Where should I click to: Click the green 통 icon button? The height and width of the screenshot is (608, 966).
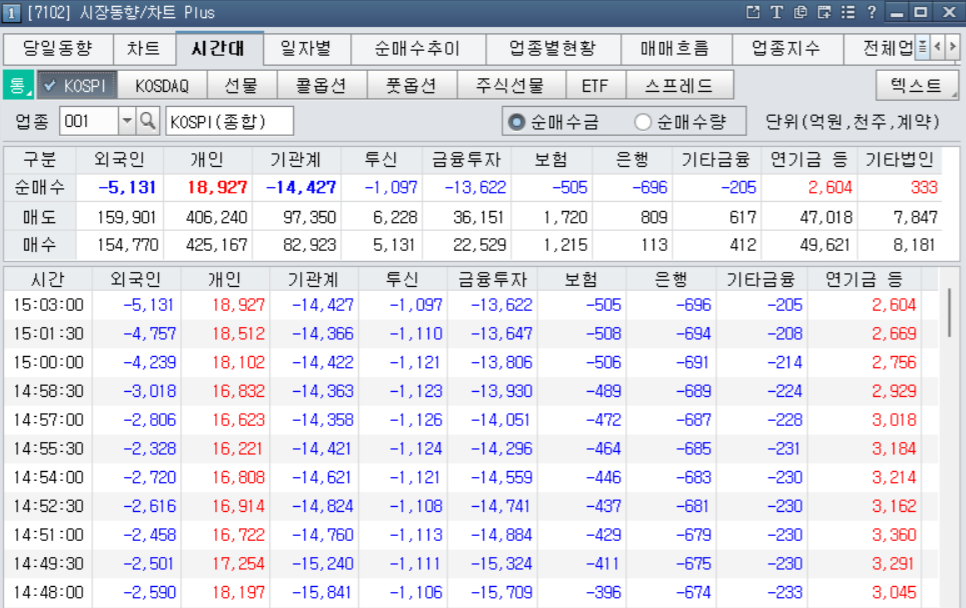coord(18,85)
